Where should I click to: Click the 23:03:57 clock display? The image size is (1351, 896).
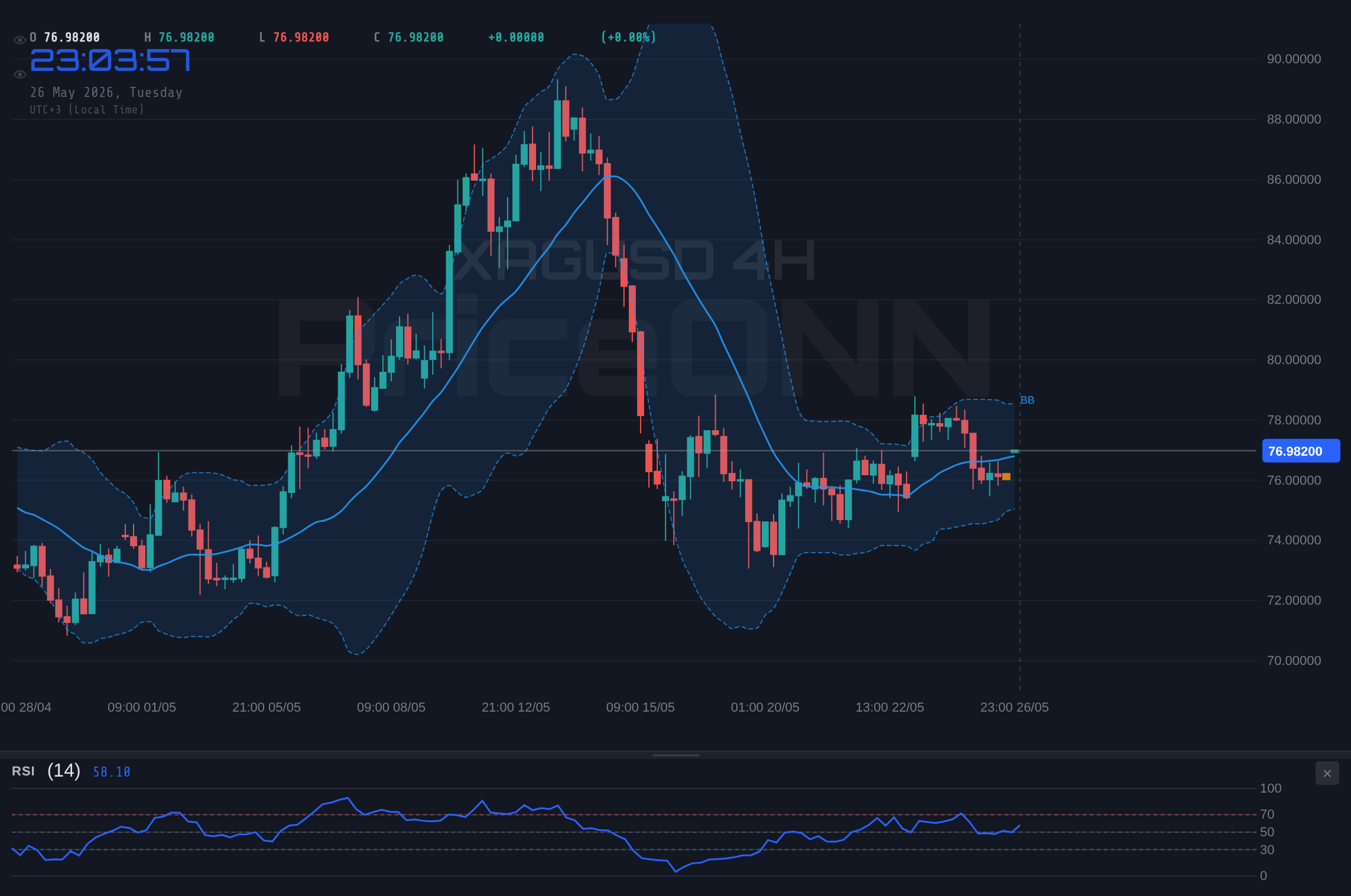pyautogui.click(x=110, y=60)
